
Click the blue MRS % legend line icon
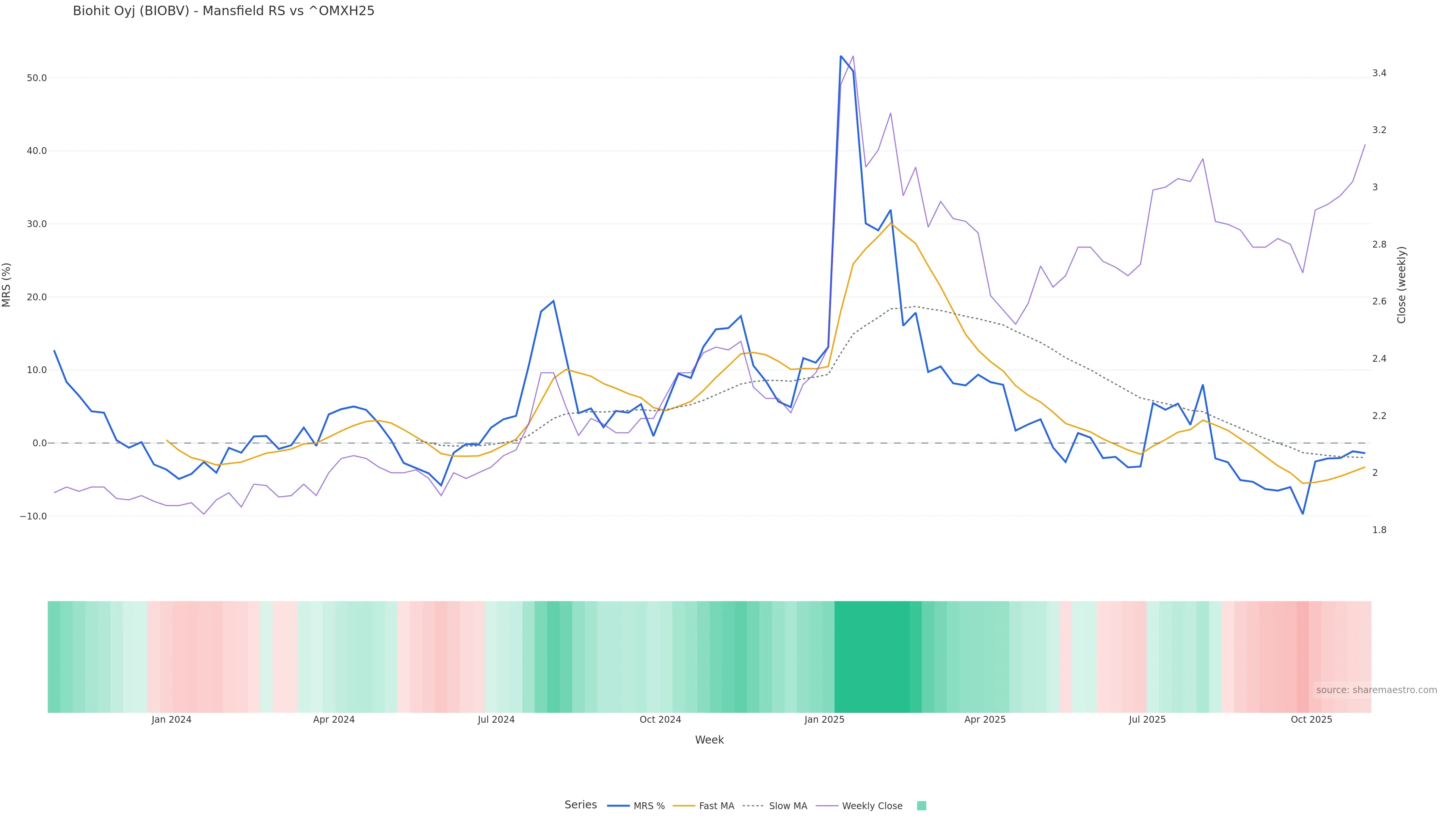coord(618,806)
